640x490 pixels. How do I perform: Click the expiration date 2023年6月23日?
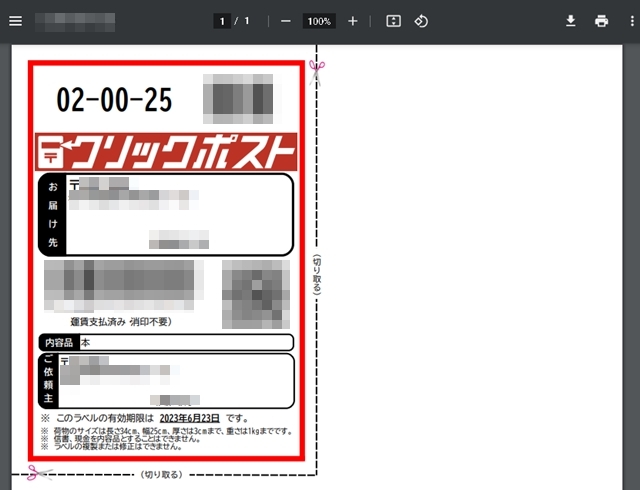pyautogui.click(x=189, y=418)
